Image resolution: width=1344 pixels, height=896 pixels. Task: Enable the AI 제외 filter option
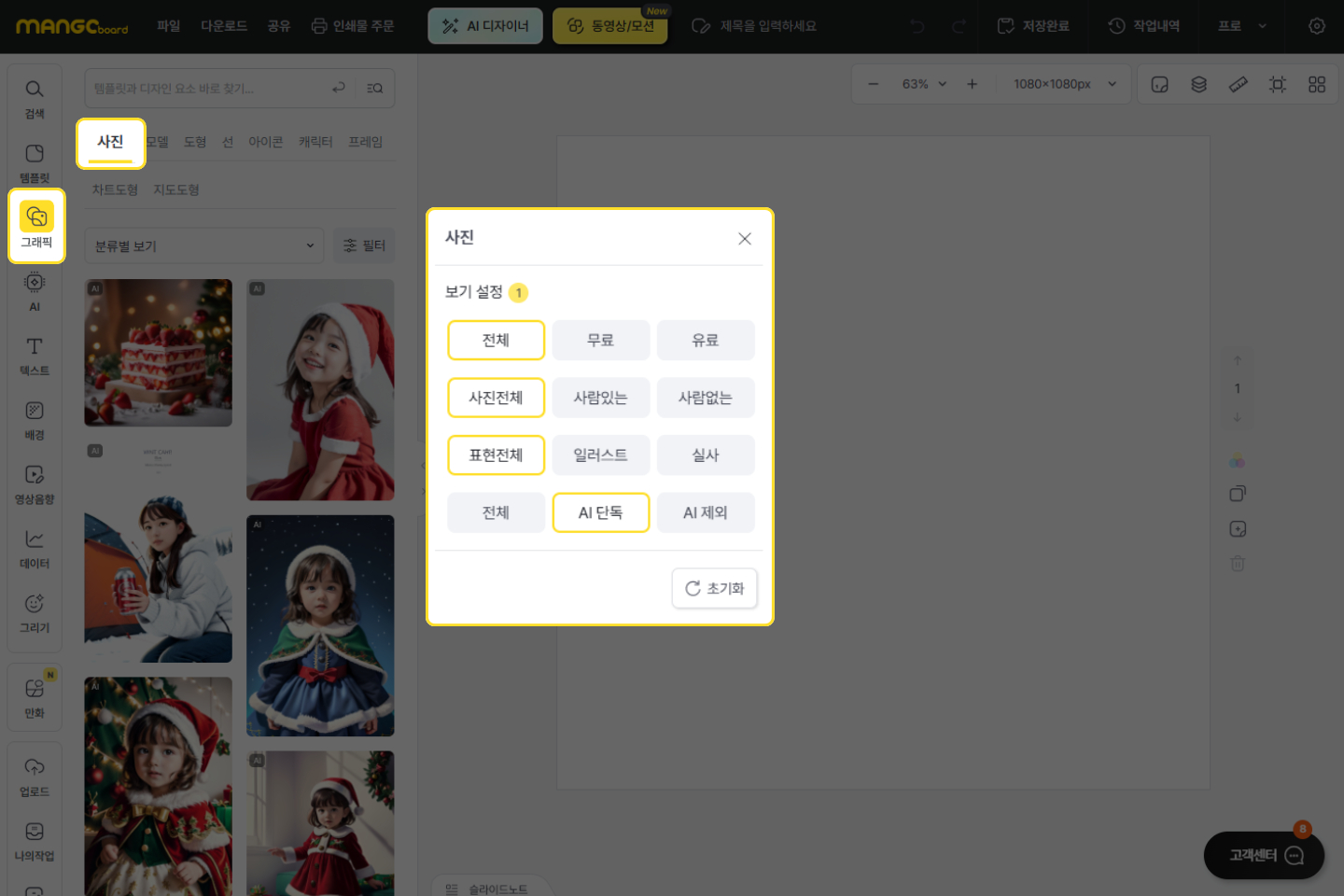pyautogui.click(x=705, y=513)
